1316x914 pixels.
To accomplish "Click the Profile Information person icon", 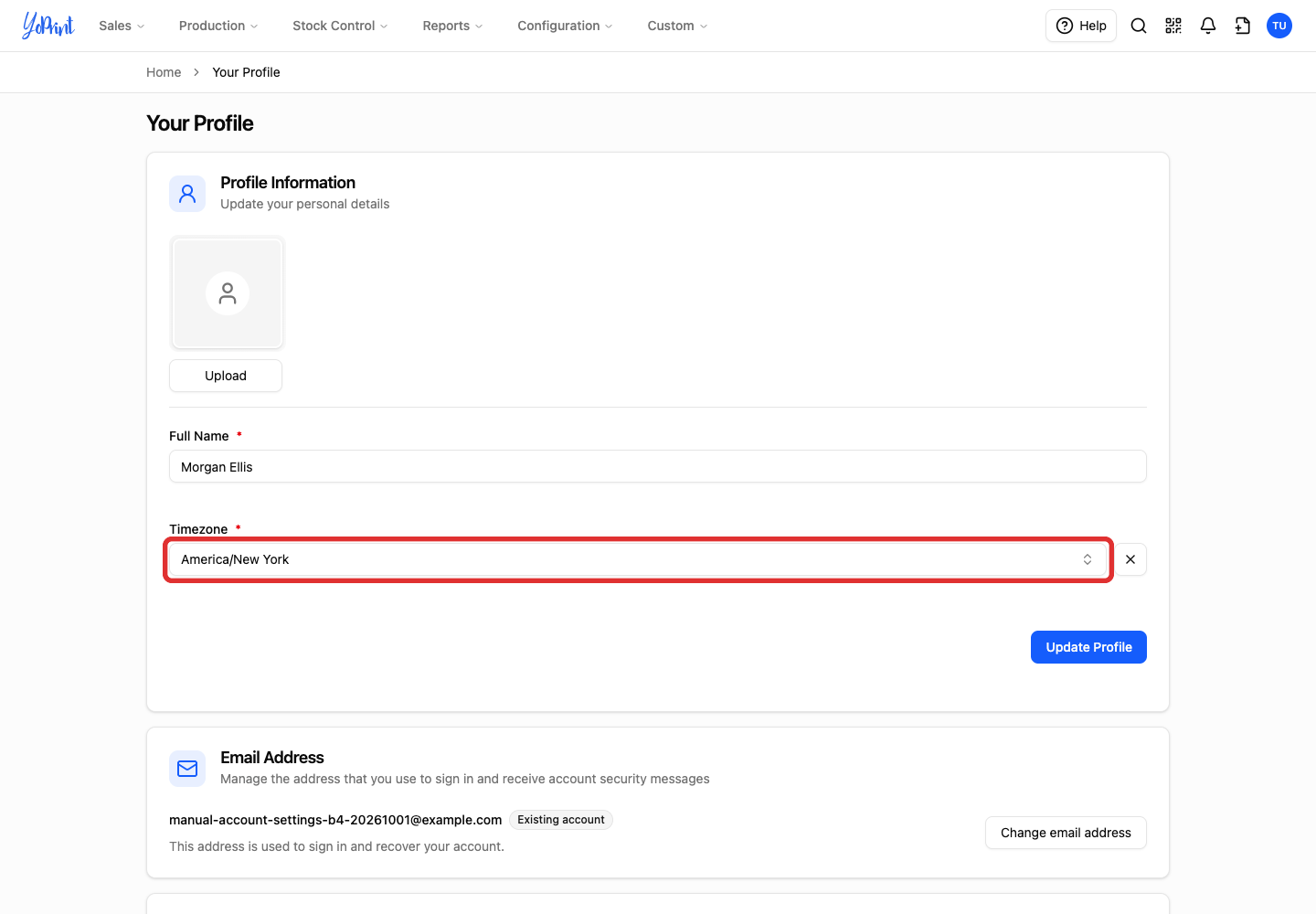I will click(x=187, y=194).
